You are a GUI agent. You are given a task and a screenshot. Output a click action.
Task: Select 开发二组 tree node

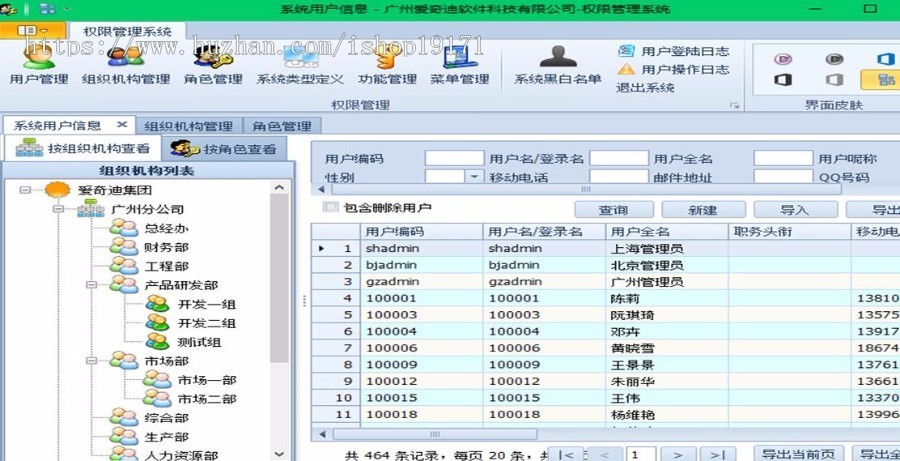[207, 323]
